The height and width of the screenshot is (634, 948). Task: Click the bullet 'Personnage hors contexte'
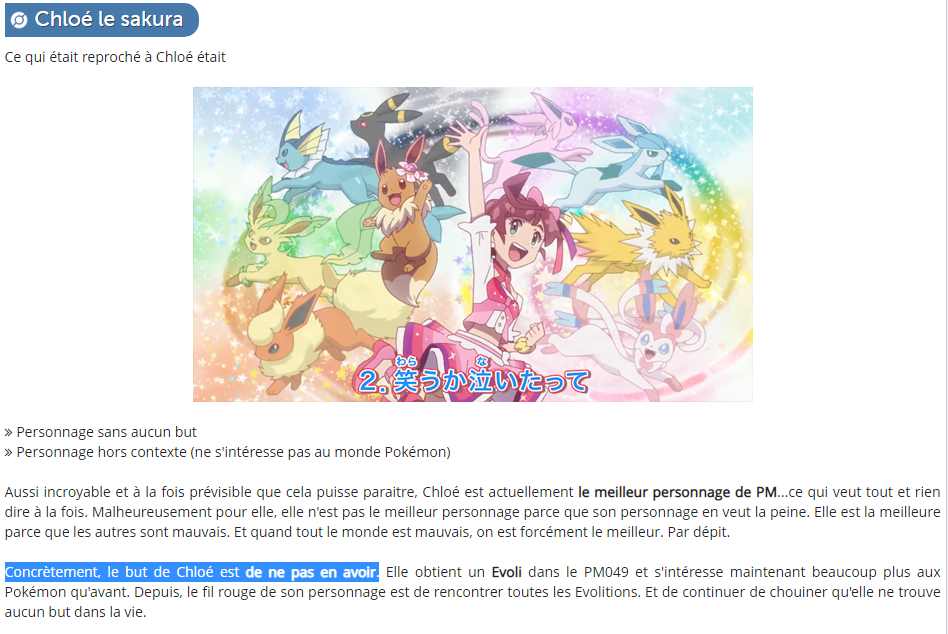point(227,452)
